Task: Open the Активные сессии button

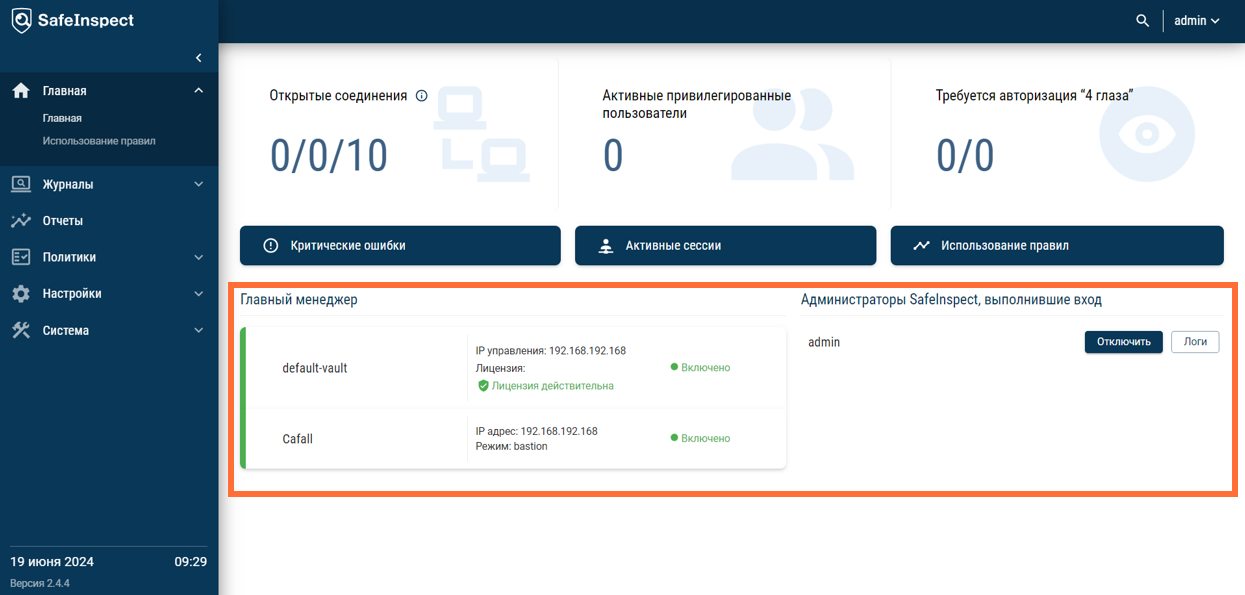Action: pos(725,245)
